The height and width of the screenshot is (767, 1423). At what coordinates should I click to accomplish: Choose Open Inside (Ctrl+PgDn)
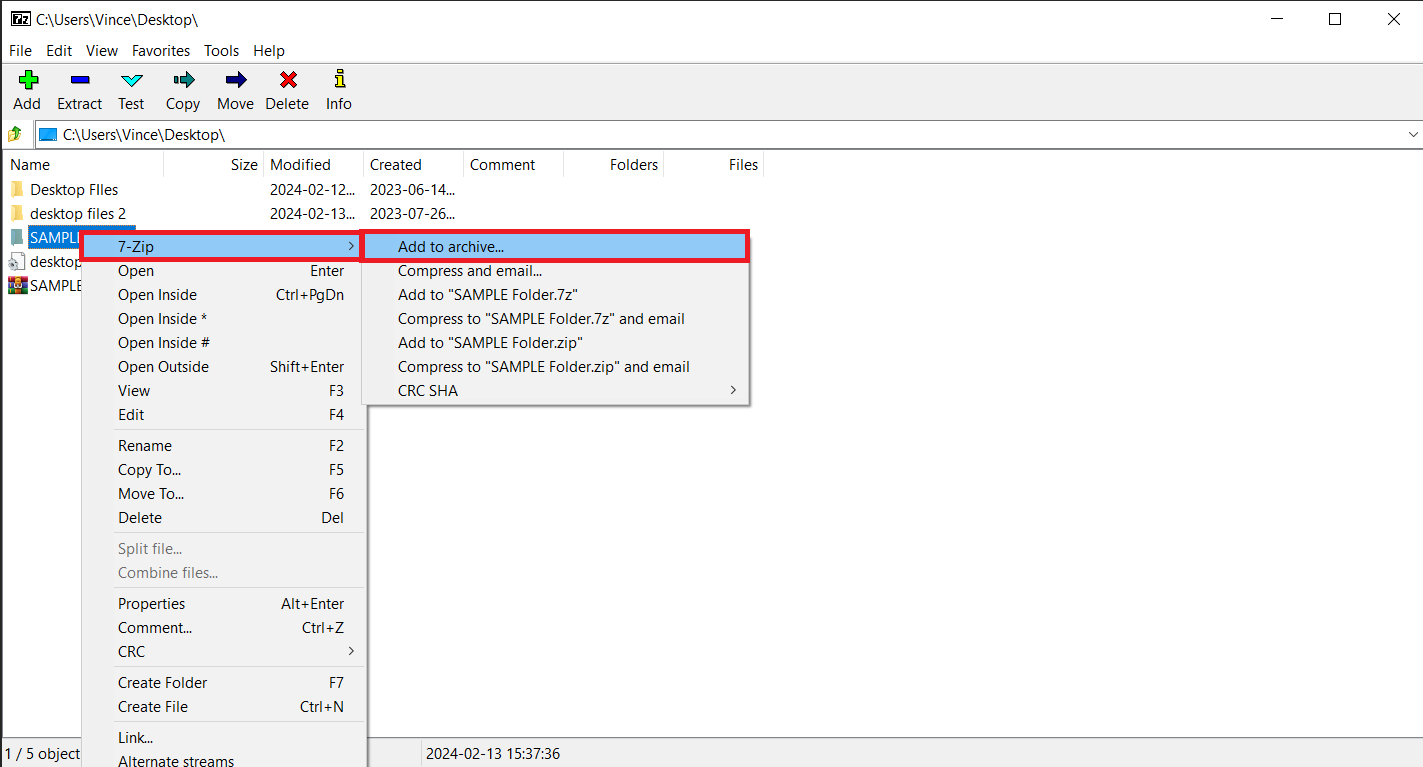224,295
